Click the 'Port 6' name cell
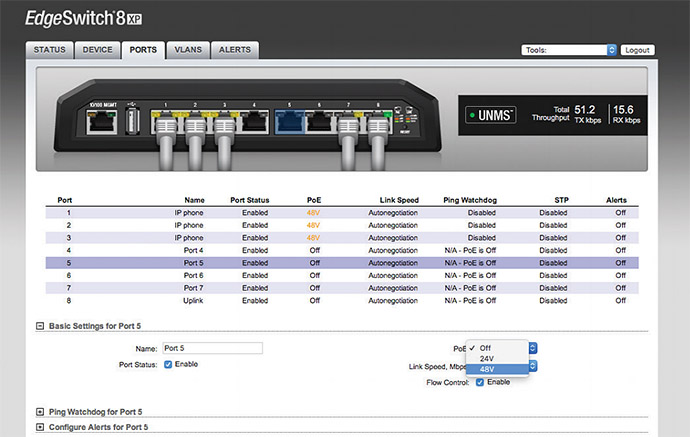This screenshot has height=437, width=690. point(194,275)
